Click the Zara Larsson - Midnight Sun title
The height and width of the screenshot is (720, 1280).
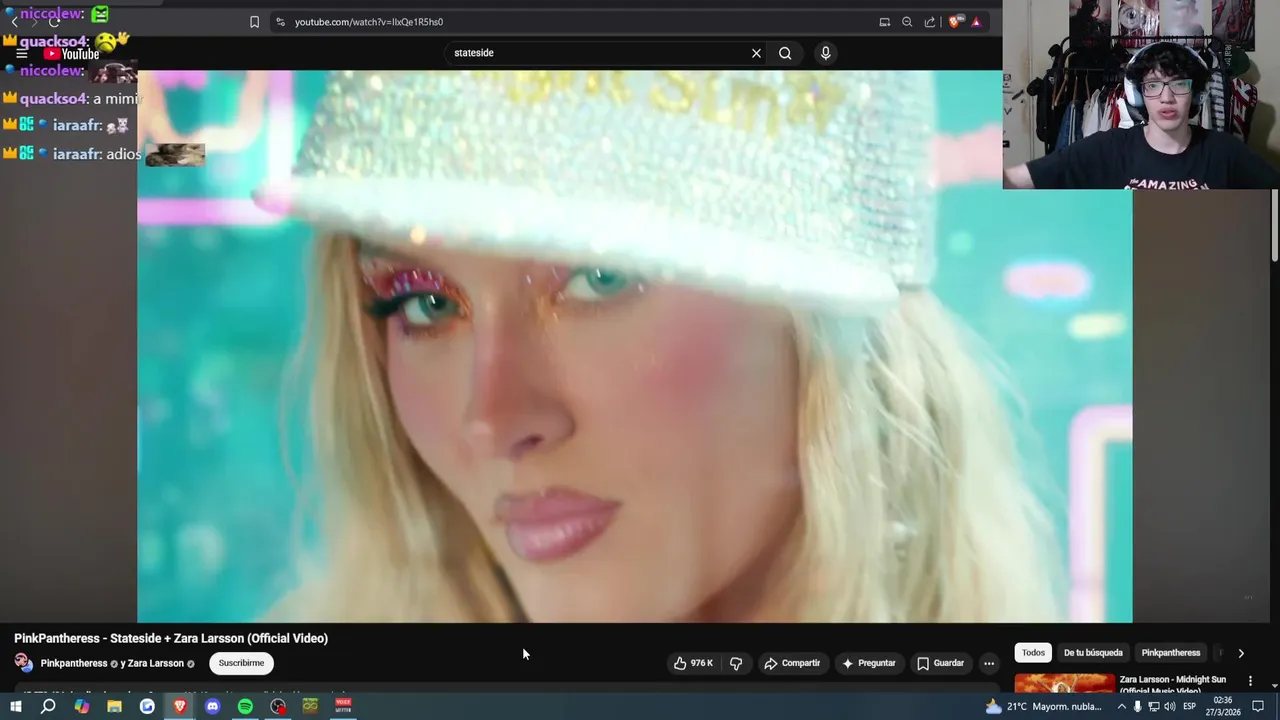point(1172,684)
